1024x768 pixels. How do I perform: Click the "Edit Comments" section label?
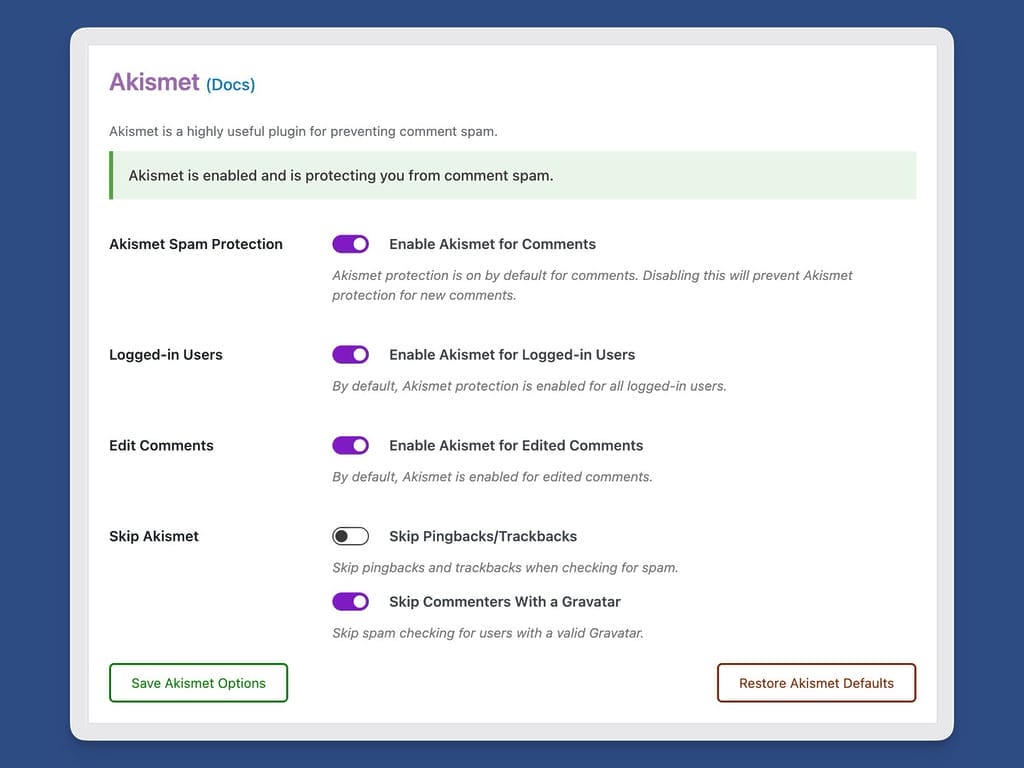[161, 446]
